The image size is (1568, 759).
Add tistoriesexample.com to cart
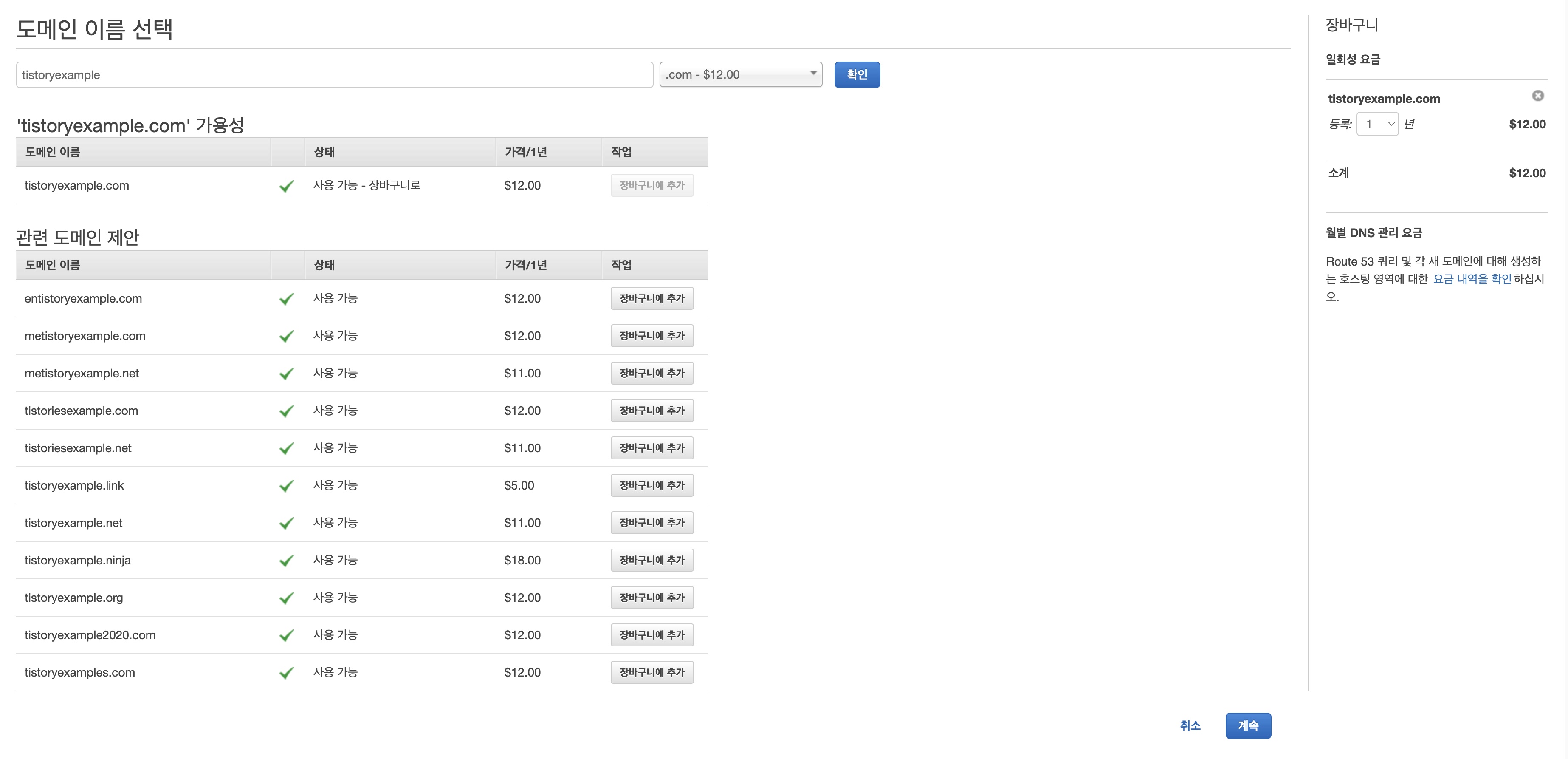click(x=651, y=411)
